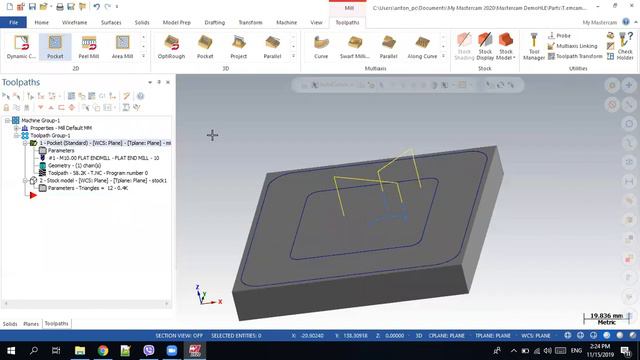Collapse the 2 - Stock model operation
This screenshot has height=360, width=640.
click(x=25, y=180)
